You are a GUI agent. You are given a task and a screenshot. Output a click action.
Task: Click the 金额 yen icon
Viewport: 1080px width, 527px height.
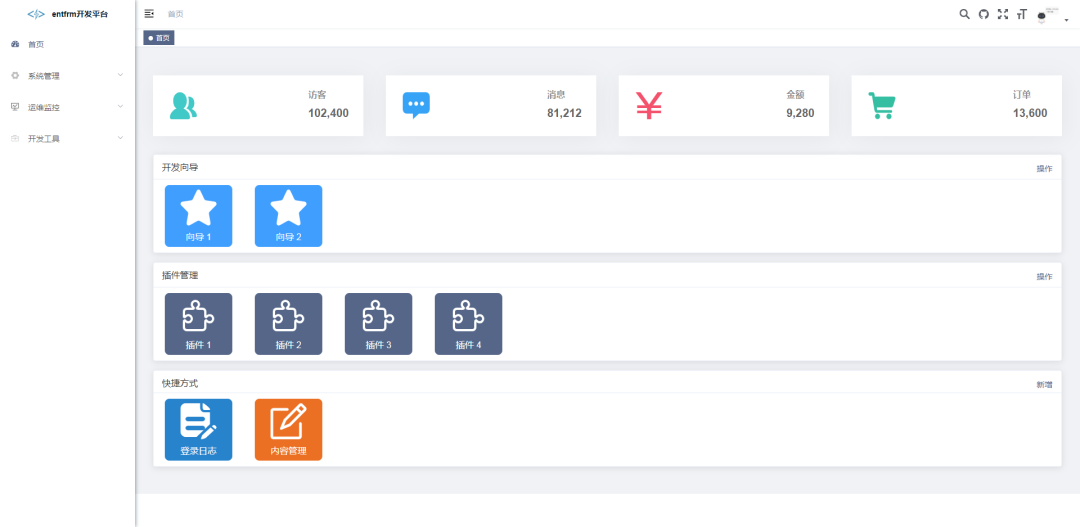coord(649,105)
